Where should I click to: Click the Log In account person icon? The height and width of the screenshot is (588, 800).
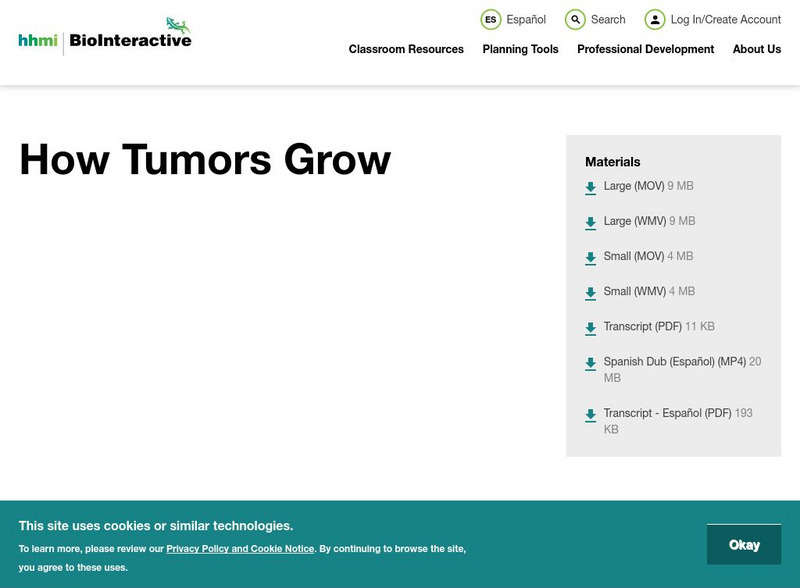[655, 19]
